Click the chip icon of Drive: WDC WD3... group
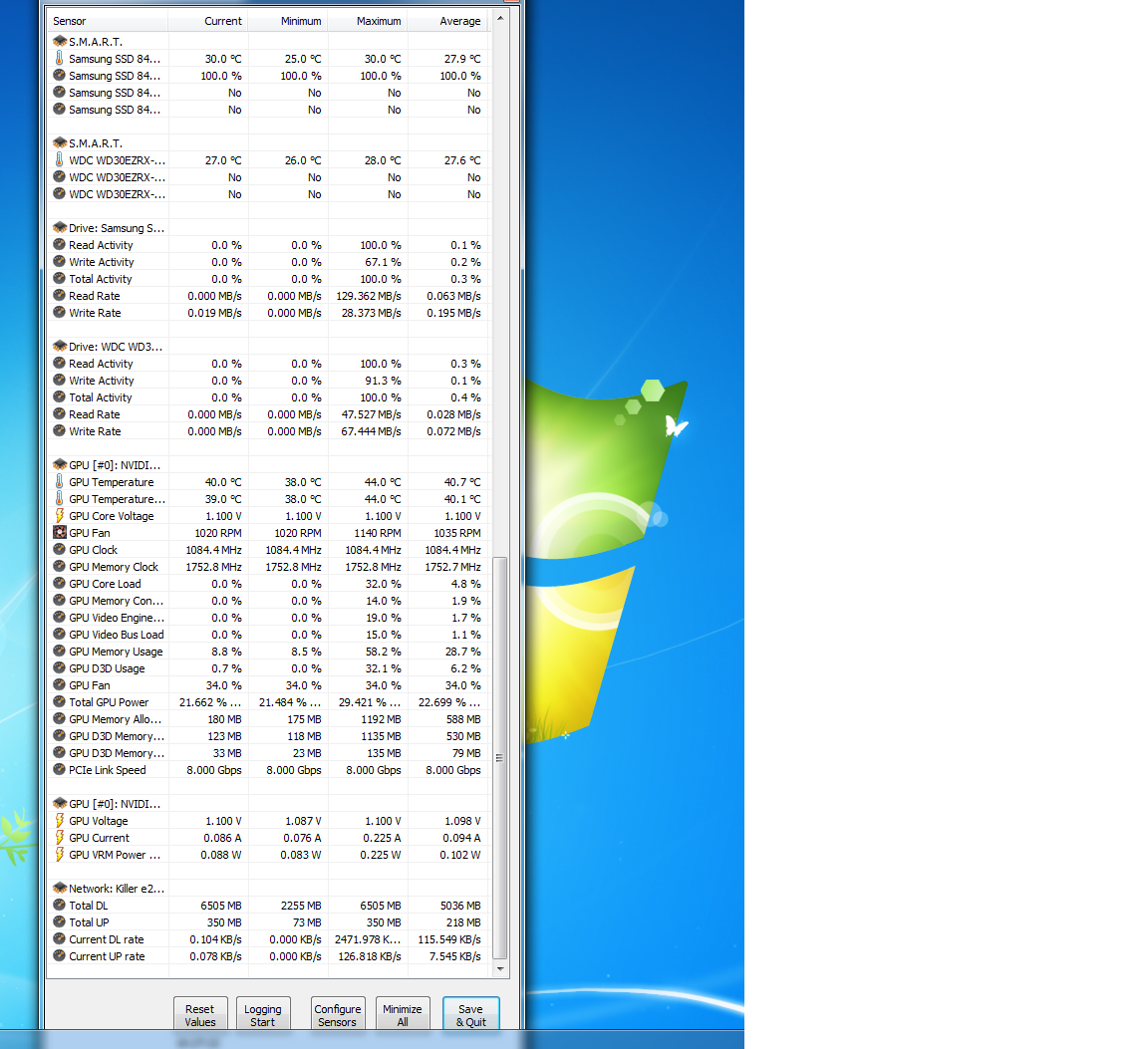The width and height of the screenshot is (1148, 1049). pyautogui.click(x=60, y=347)
